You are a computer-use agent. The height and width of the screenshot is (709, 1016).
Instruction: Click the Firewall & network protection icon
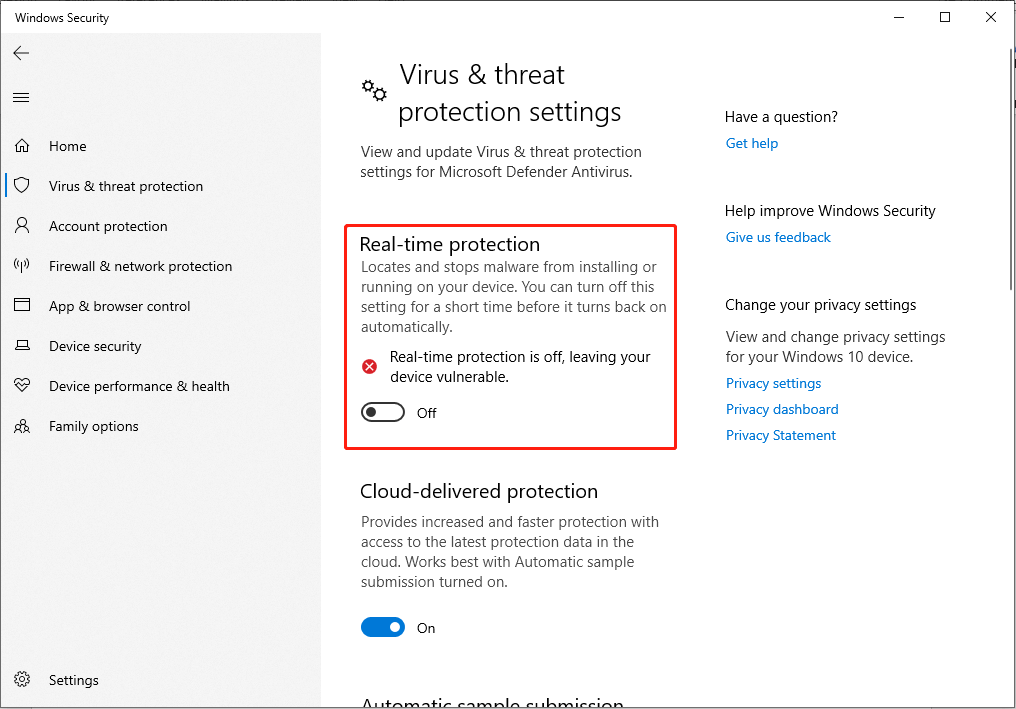22,266
